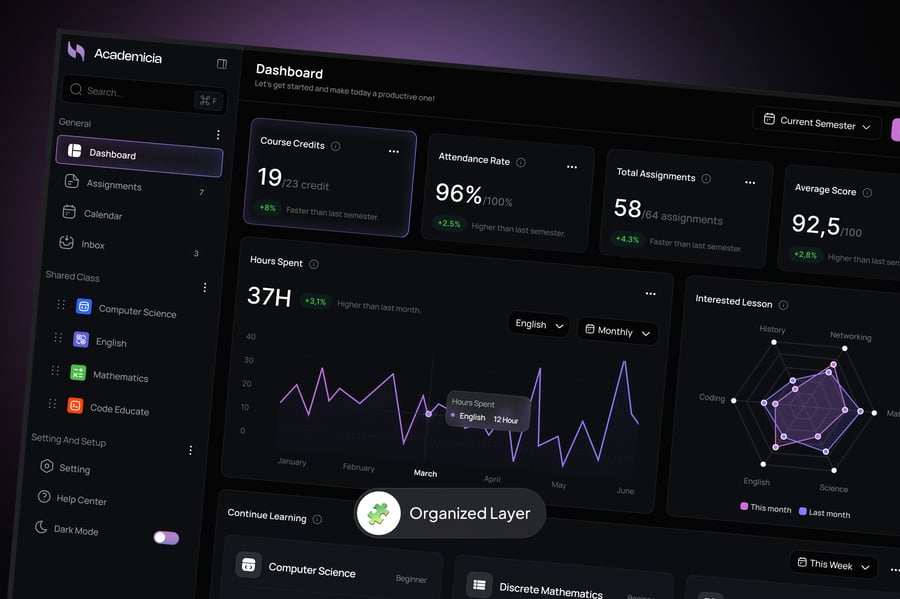Go to Inbox in the sidebar
Screen dimensions: 900x599
click(92, 244)
